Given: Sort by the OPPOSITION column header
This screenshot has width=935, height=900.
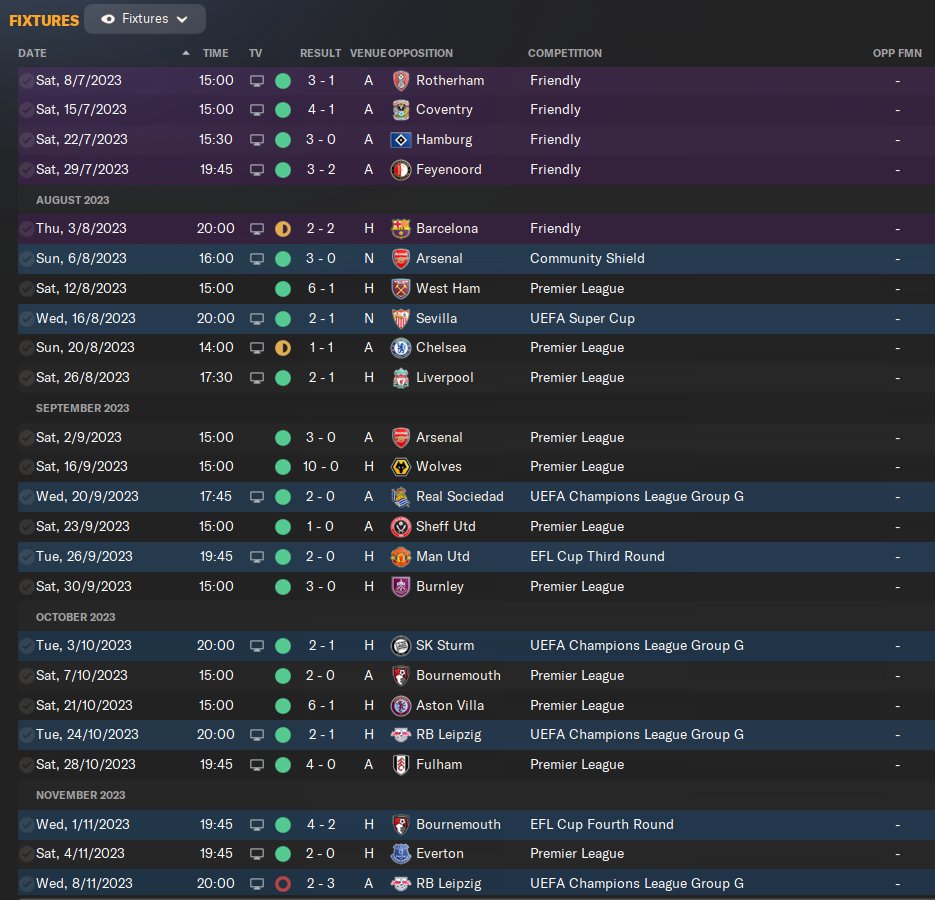Looking at the screenshot, I should point(420,53).
